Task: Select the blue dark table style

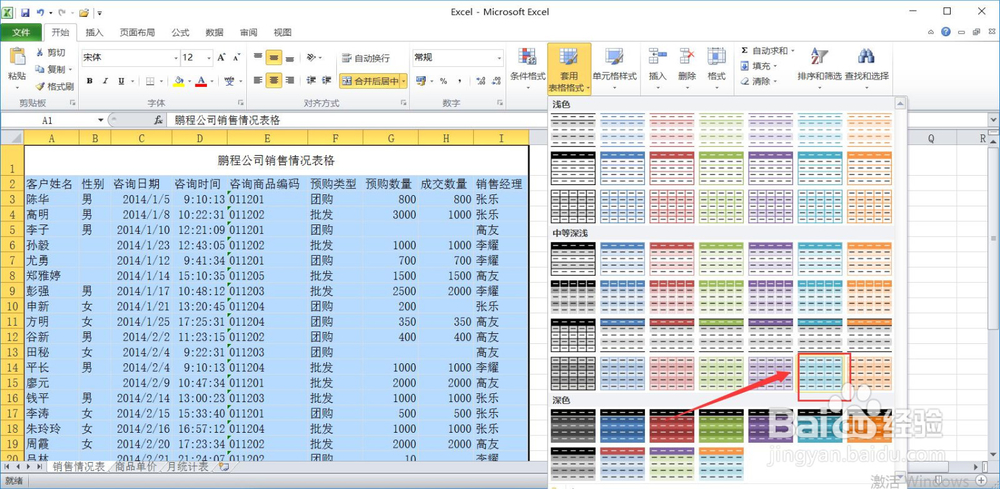Action: pos(622,426)
